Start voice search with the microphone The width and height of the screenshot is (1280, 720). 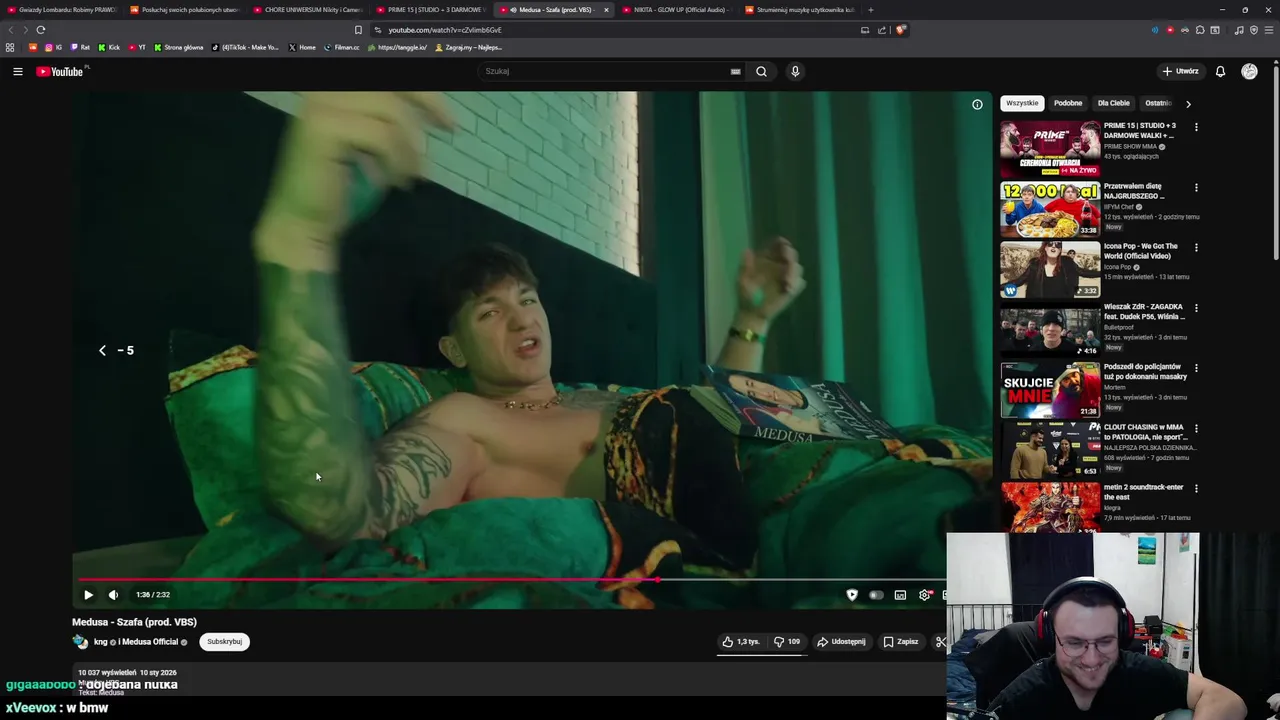click(x=795, y=71)
